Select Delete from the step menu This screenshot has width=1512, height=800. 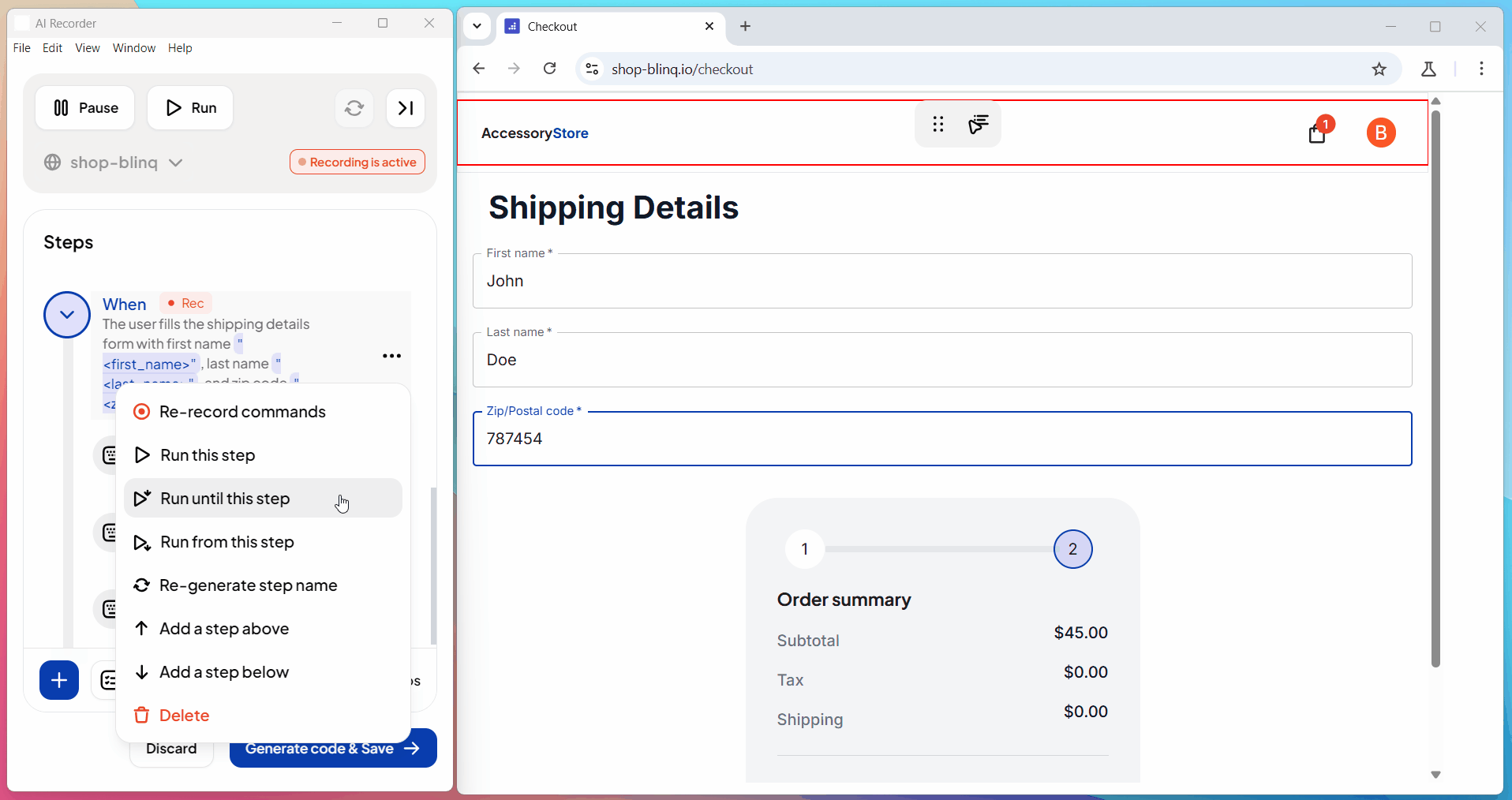(184, 716)
